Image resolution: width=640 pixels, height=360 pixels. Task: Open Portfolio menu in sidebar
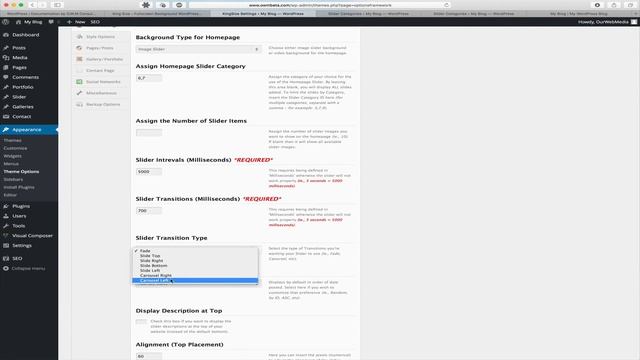pyautogui.click(x=22, y=87)
